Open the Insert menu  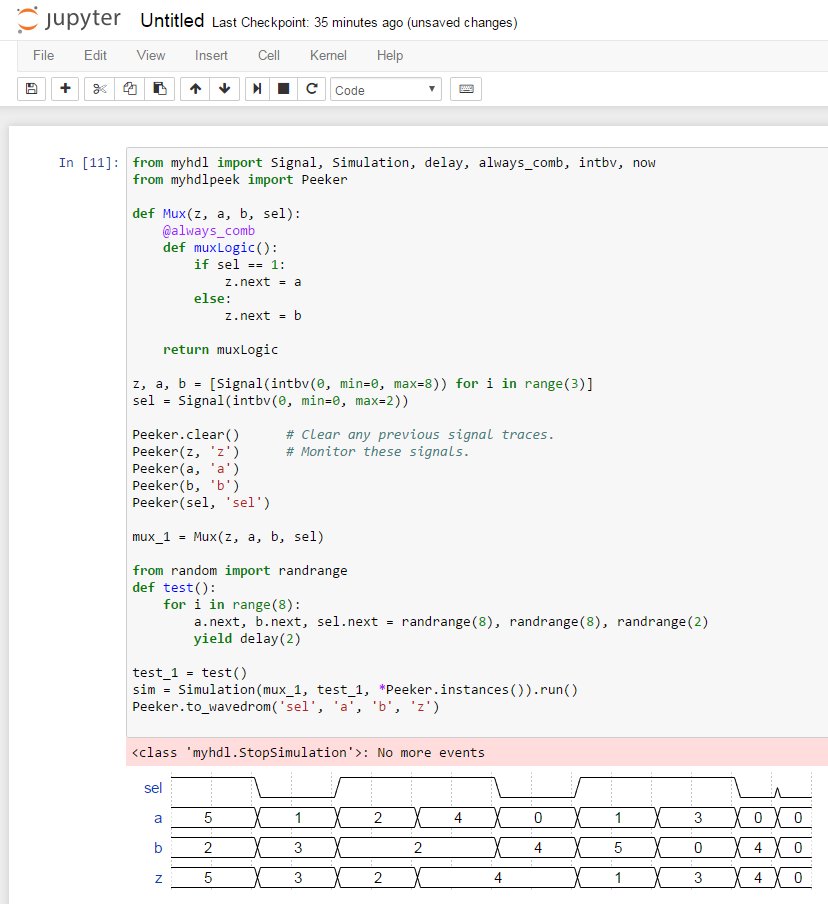point(211,55)
